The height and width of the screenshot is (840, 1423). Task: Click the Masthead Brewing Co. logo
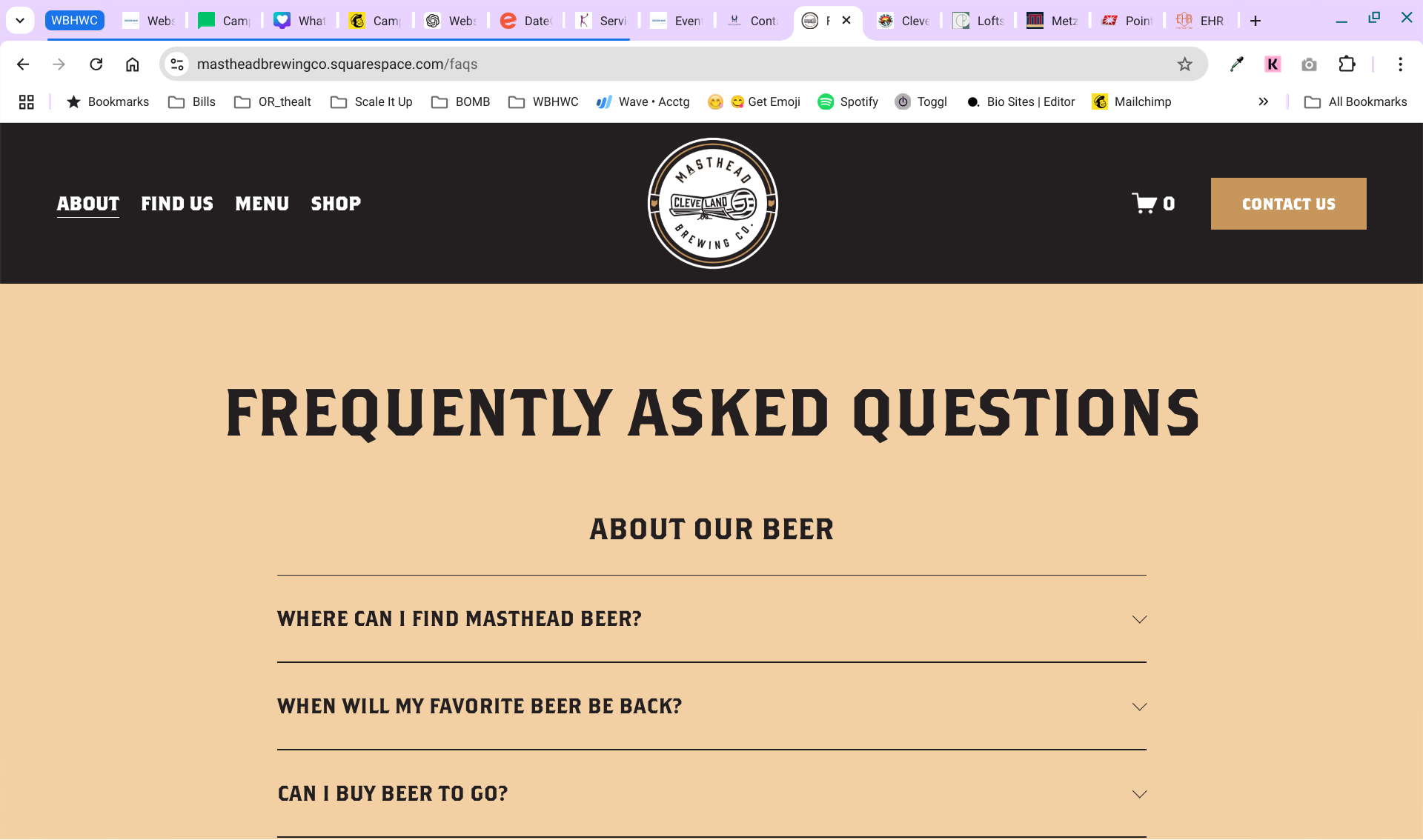[x=712, y=204]
